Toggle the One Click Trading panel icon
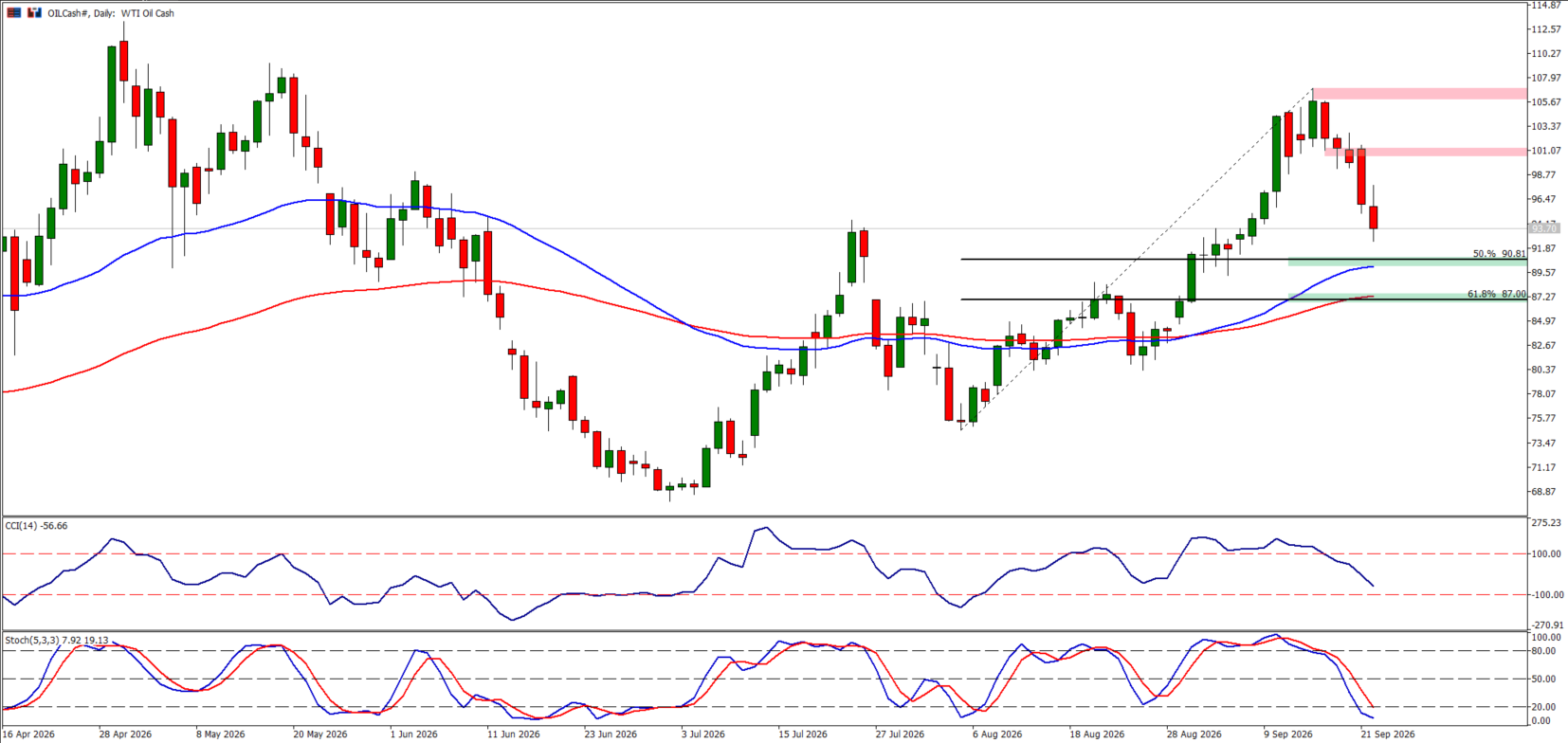The image size is (1568, 743). (34, 13)
